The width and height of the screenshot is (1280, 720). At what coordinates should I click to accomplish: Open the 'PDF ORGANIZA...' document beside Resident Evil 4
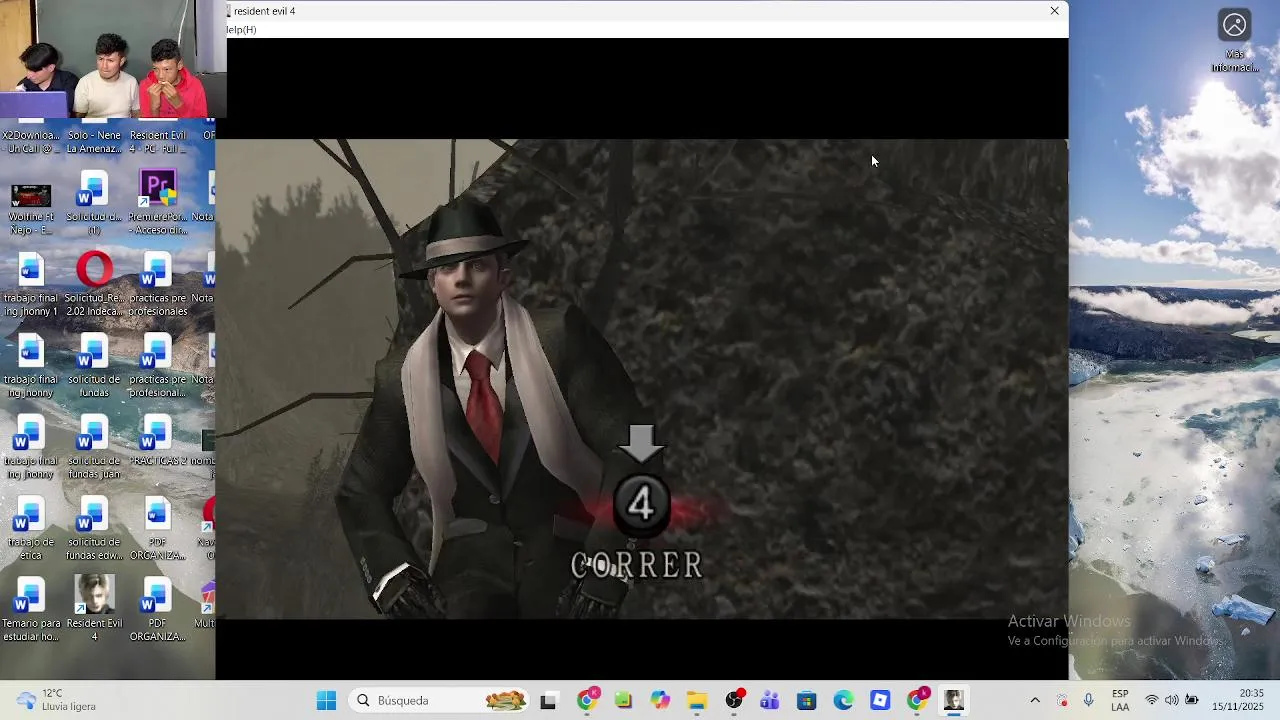tap(157, 609)
